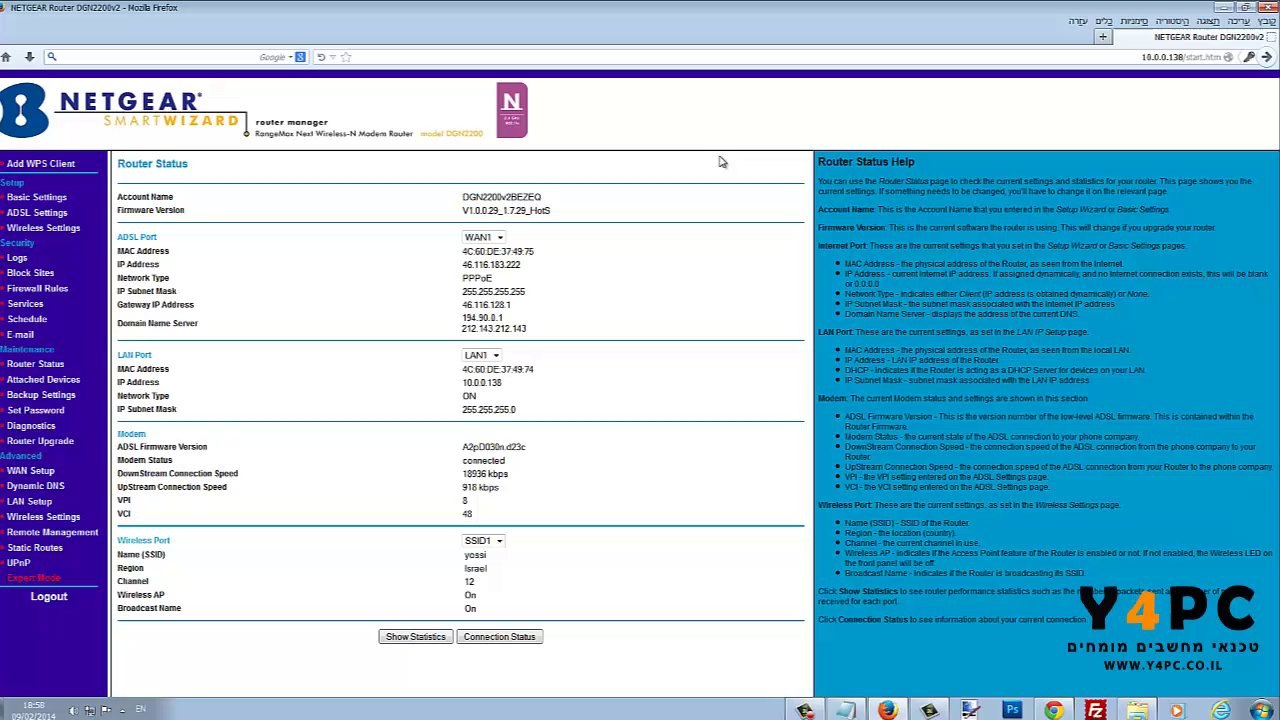Open Firewall Rules page
The width and height of the screenshot is (1280, 720).
point(38,289)
